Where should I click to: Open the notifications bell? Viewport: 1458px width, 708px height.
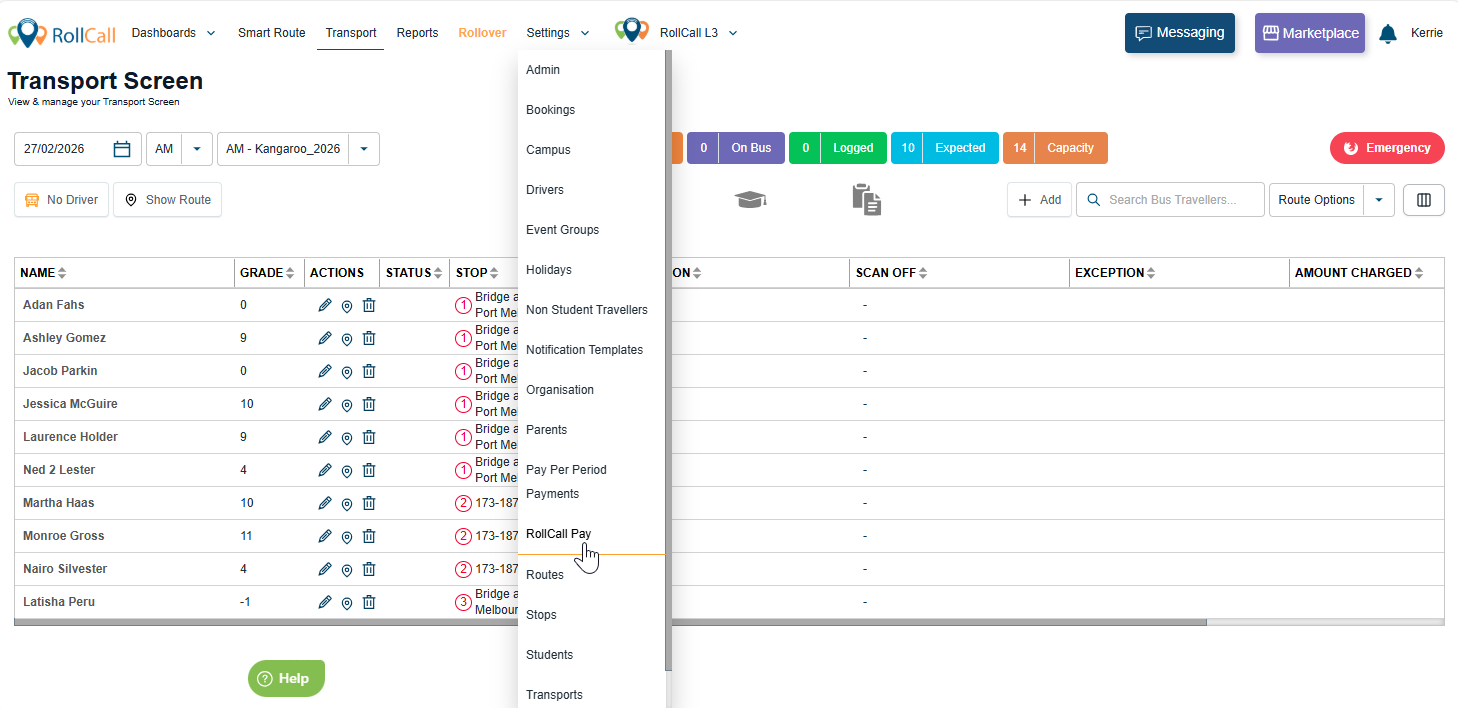[x=1387, y=33]
